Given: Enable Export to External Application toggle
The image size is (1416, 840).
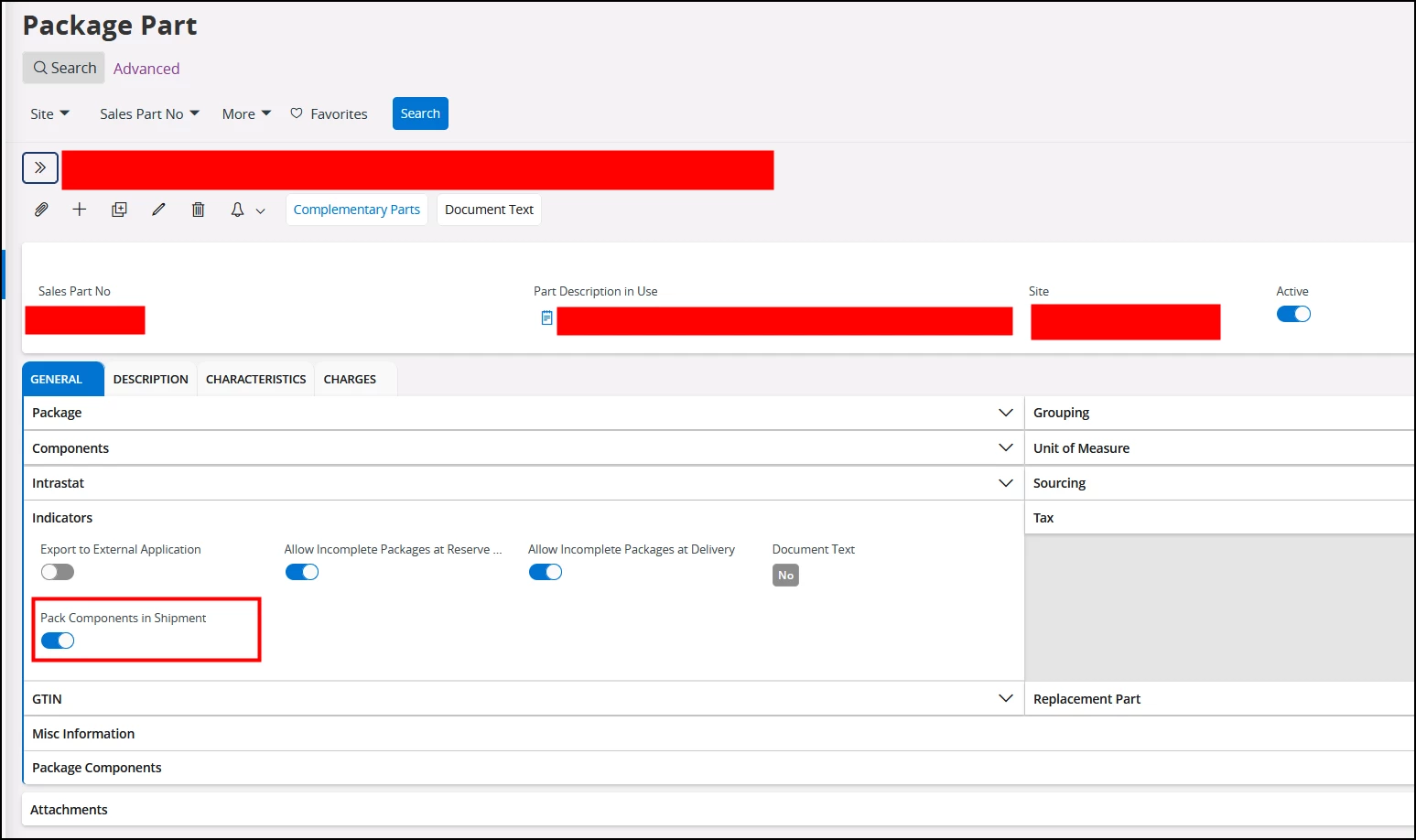Looking at the screenshot, I should [x=58, y=572].
